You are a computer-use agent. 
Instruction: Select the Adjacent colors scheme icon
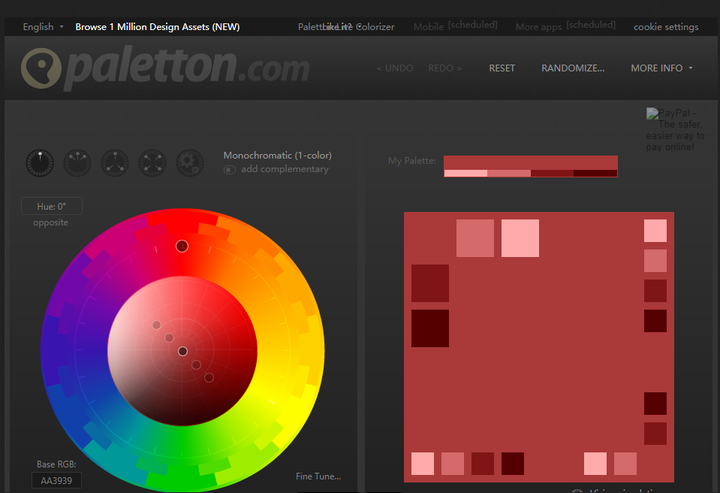(x=77, y=163)
